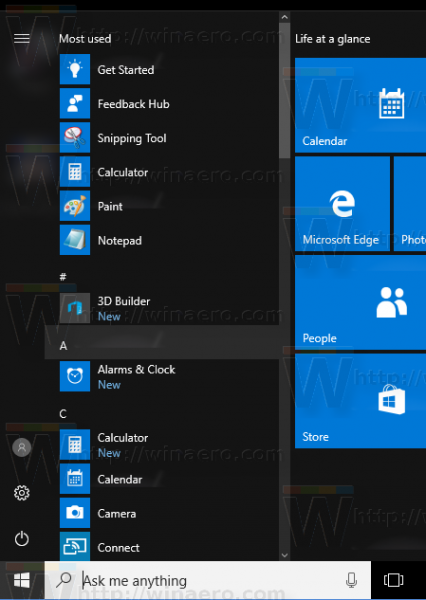Select Feedback Hub text label

133,104
